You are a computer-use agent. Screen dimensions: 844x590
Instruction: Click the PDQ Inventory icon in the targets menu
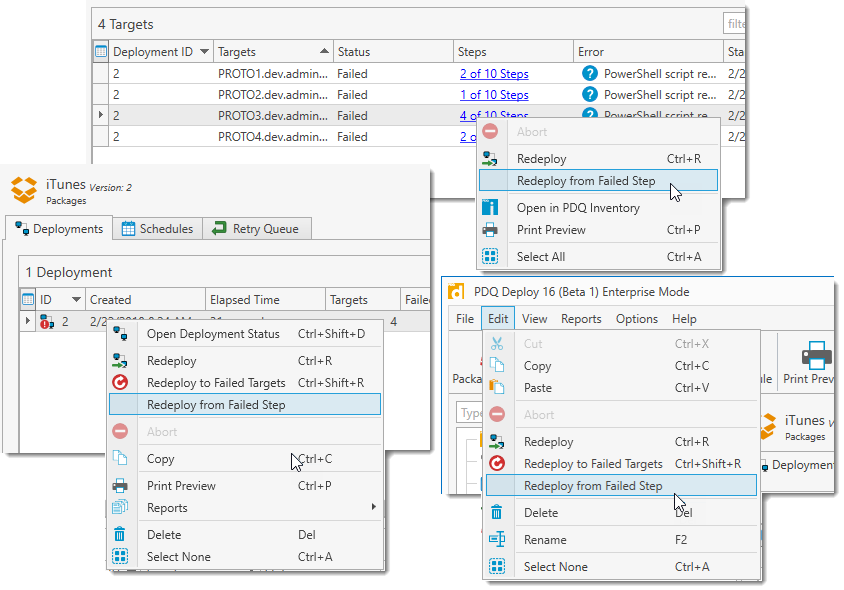point(490,207)
